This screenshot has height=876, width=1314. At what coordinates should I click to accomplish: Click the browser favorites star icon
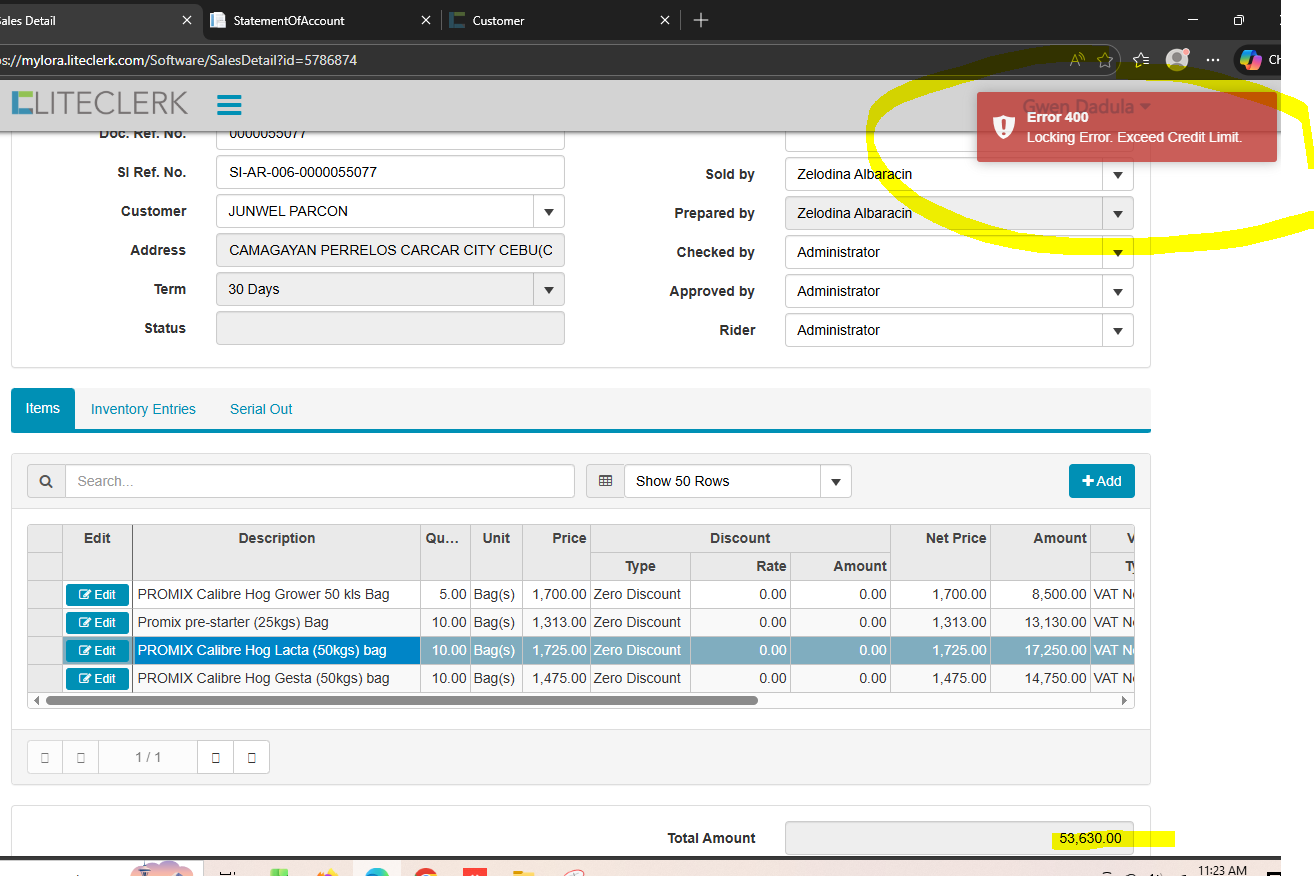(1105, 60)
